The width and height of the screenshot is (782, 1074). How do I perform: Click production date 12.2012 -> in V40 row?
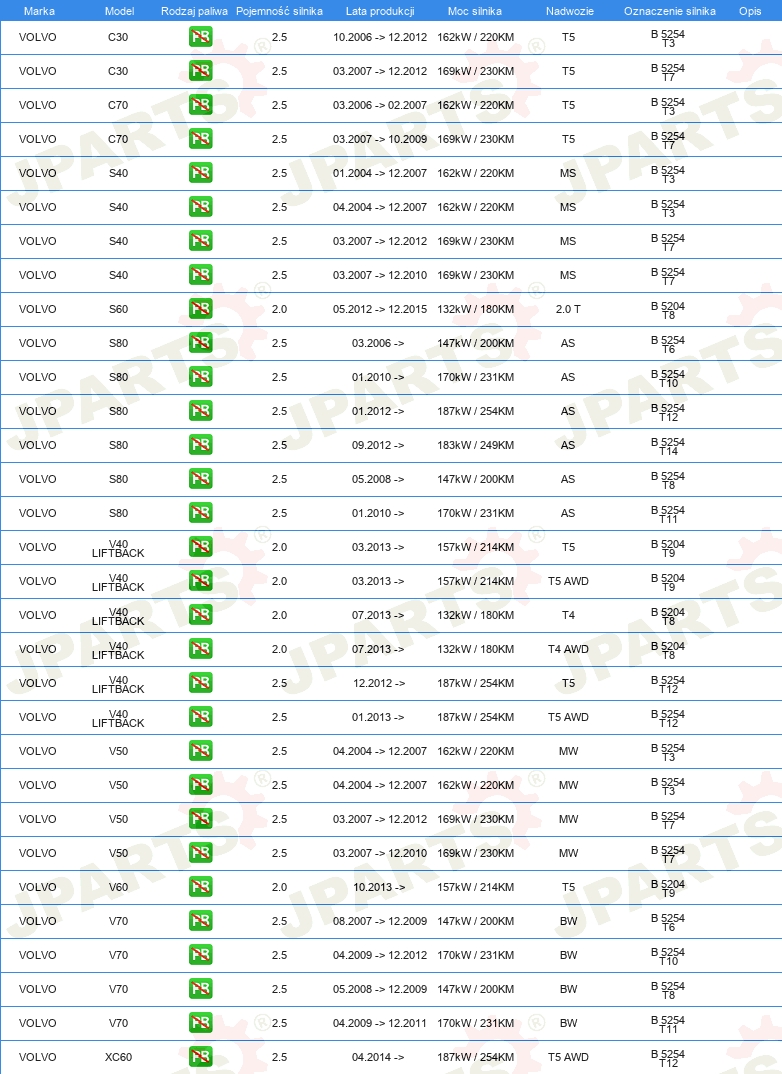tap(379, 683)
